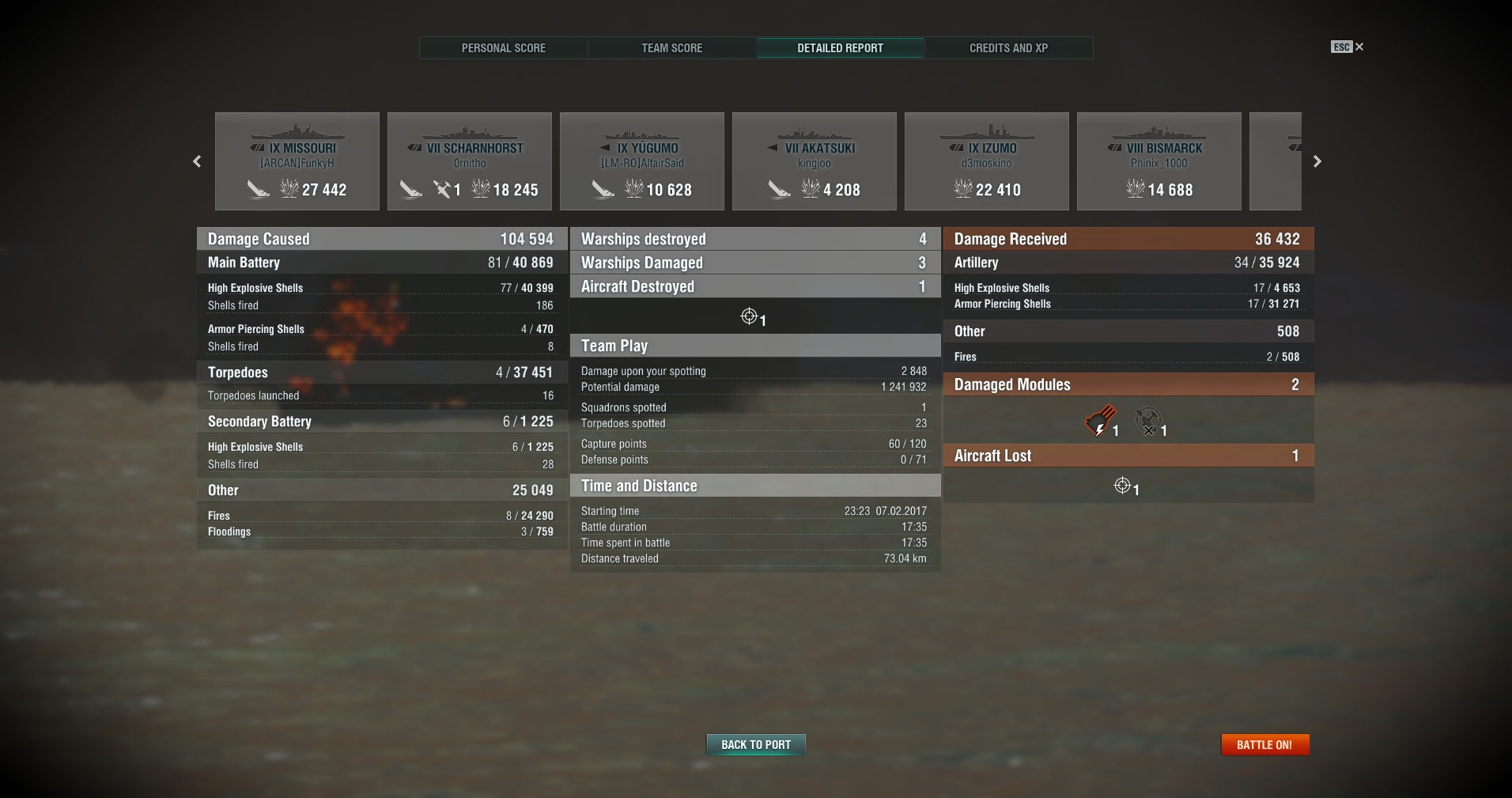Show next ships with the right arrow
1512x798 pixels.
(1317, 161)
